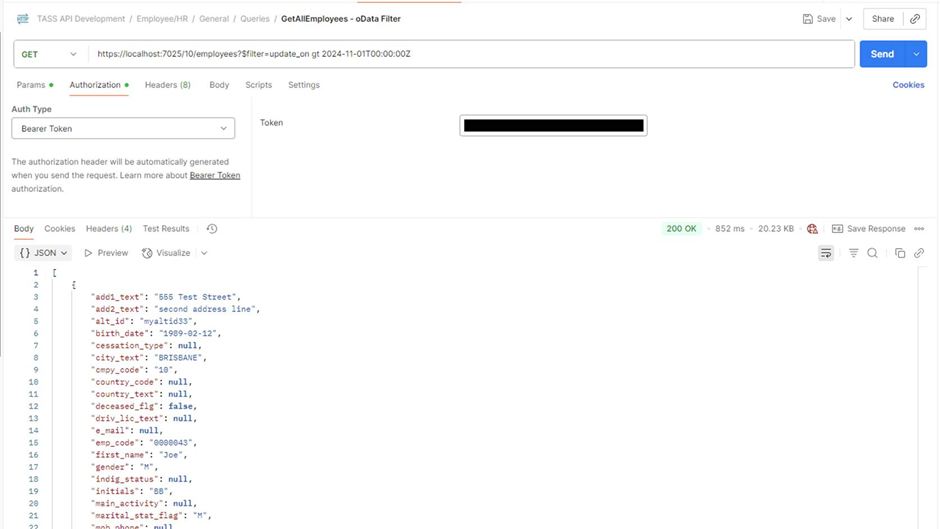Screen dimensions: 940x529
Task: Open the JSON format dropdown
Action: [x=44, y=253]
